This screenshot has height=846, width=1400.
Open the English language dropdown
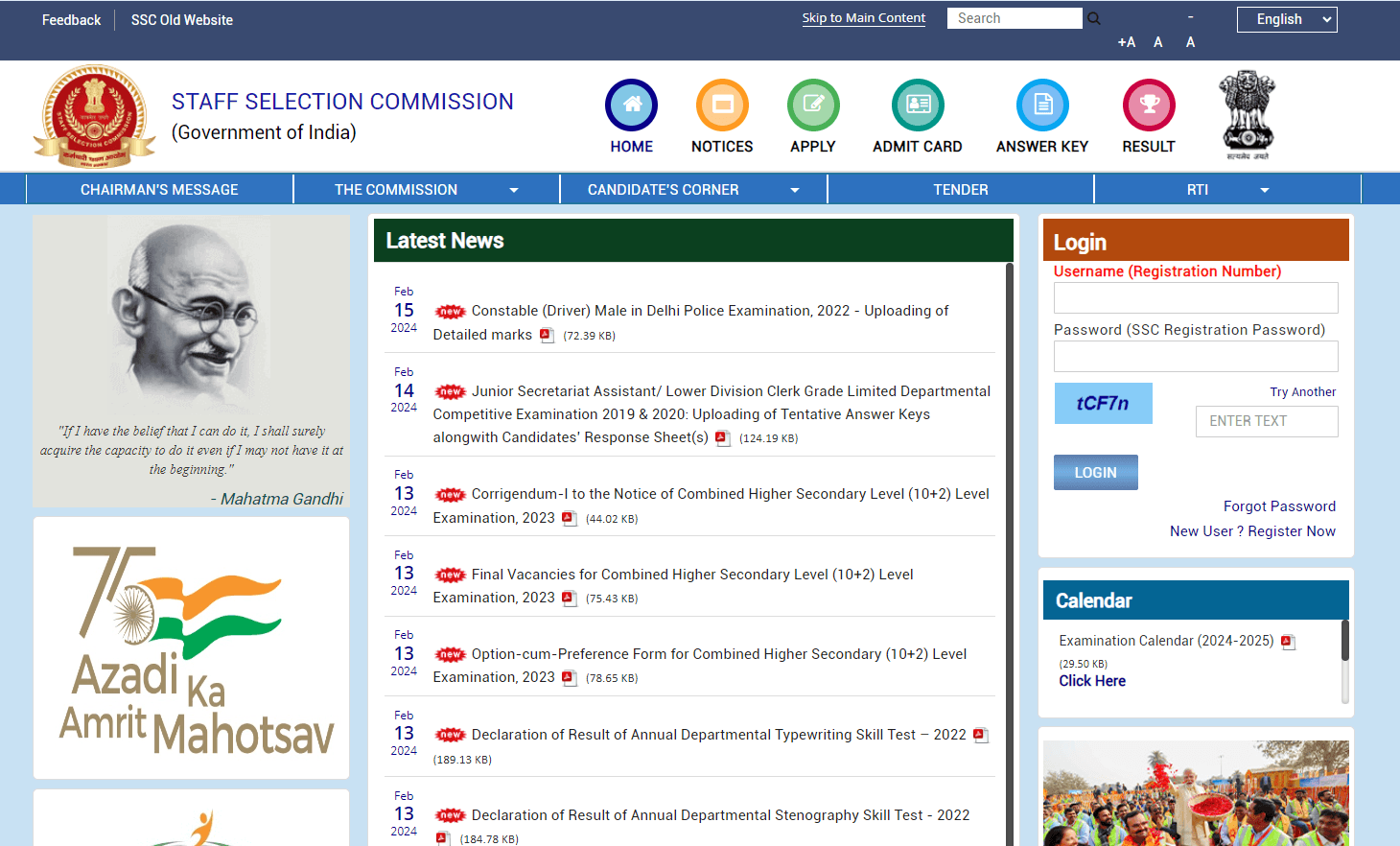(x=1286, y=19)
